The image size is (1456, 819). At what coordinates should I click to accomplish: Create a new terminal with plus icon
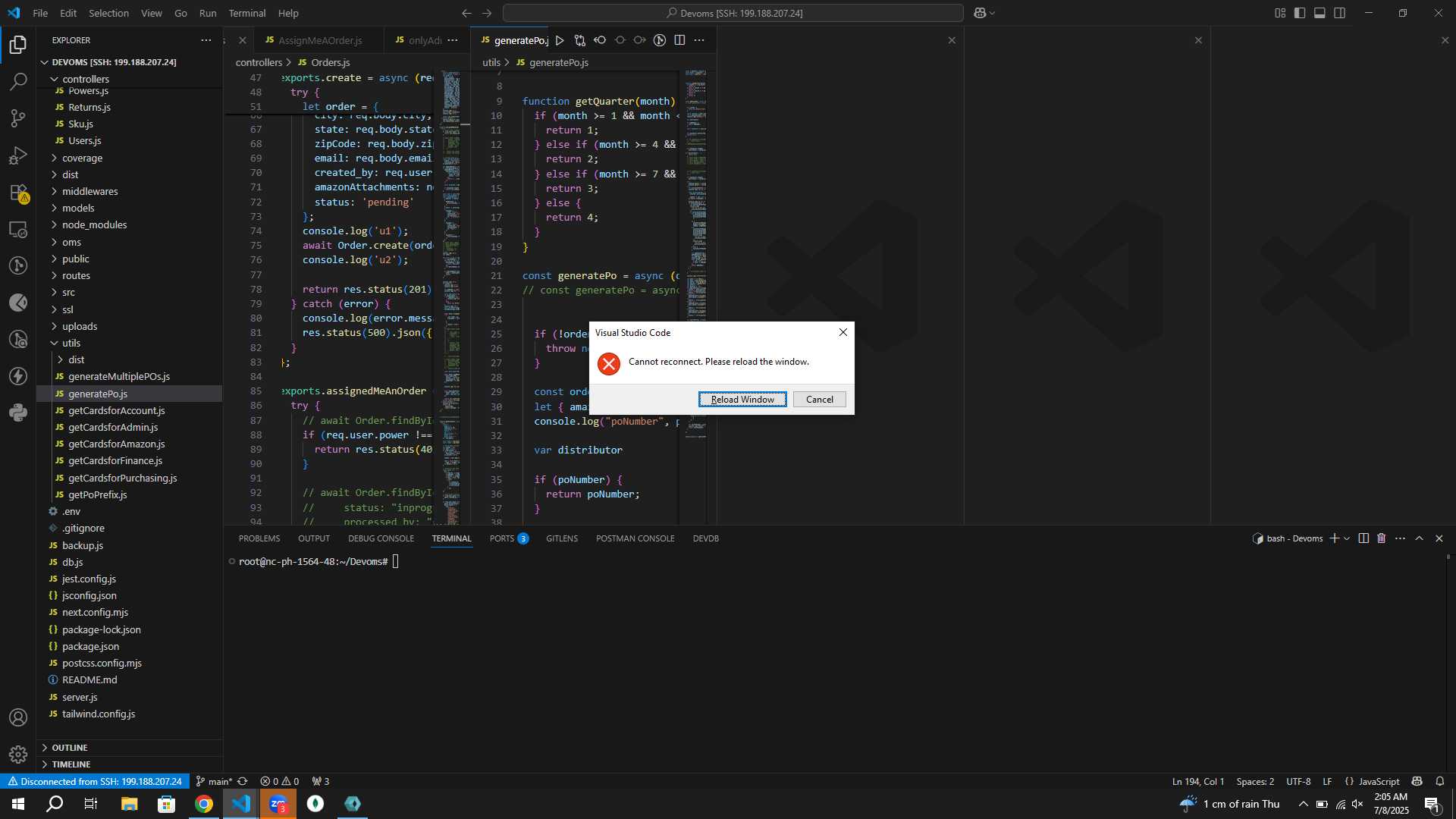[x=1334, y=538]
